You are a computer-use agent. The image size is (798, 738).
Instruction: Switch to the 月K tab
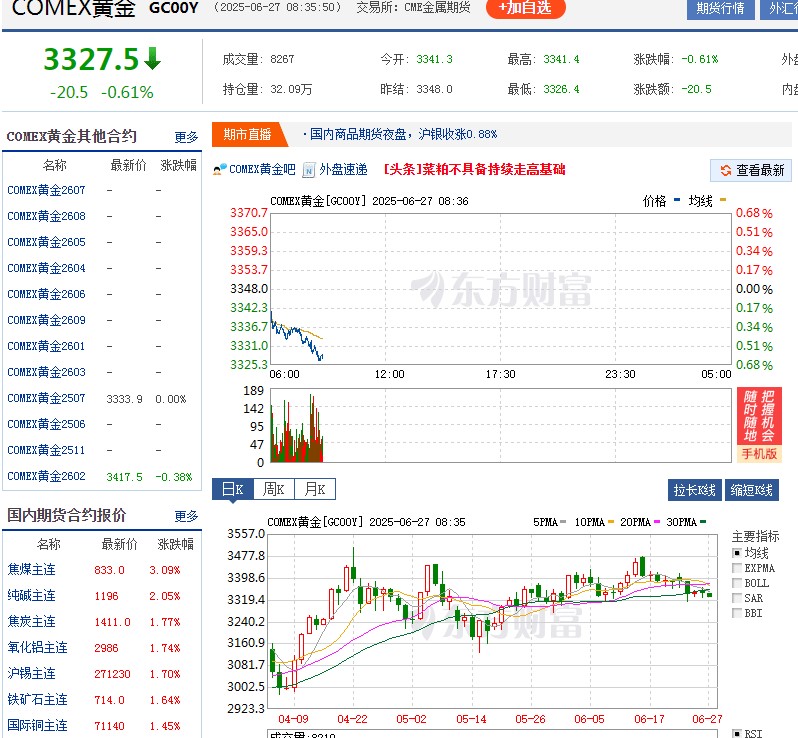tap(315, 490)
